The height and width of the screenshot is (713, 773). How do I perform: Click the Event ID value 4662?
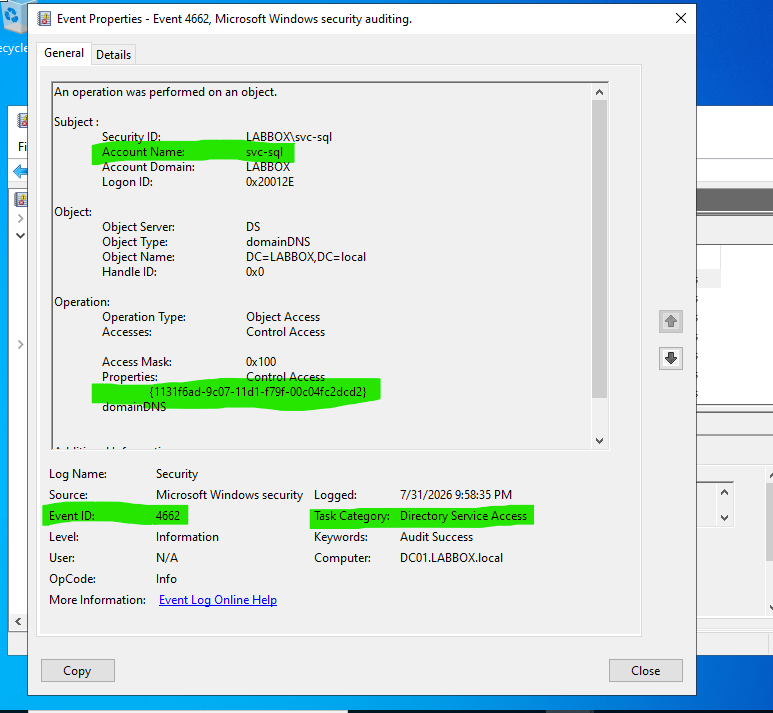(x=168, y=516)
